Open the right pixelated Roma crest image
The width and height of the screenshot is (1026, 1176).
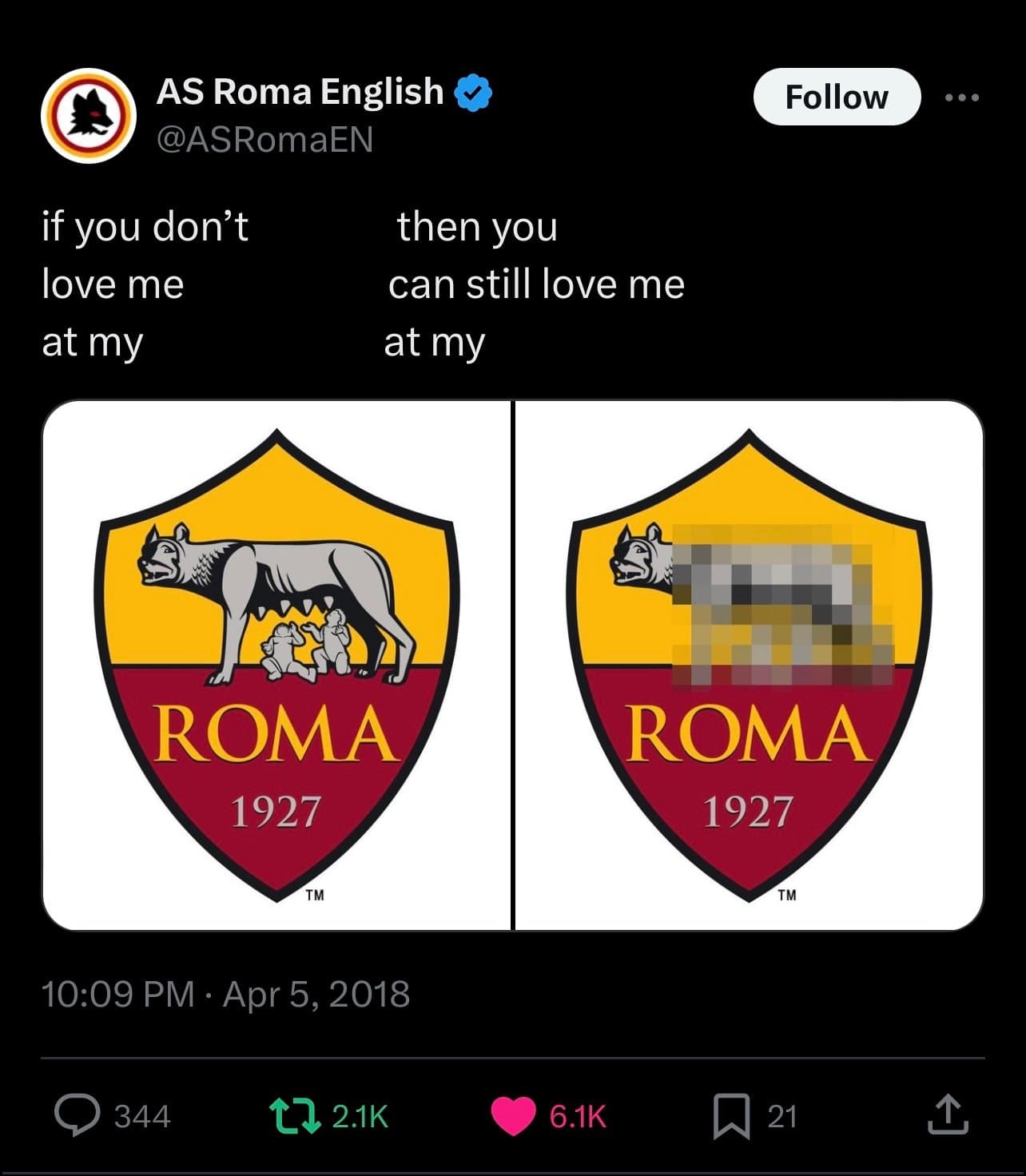(749, 665)
